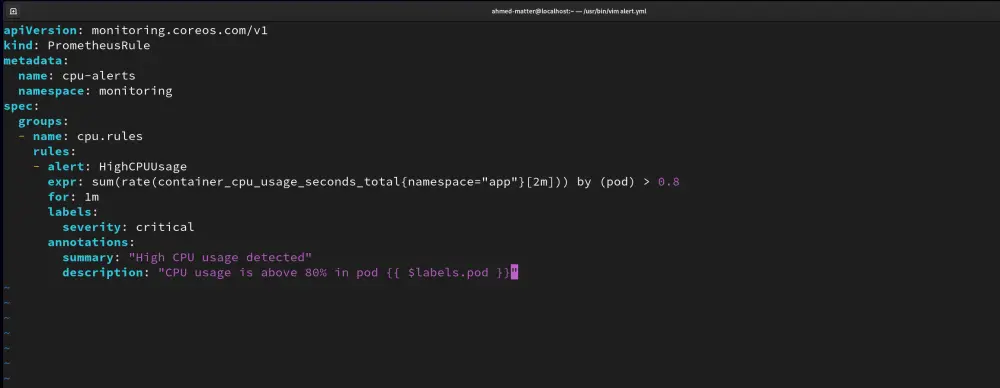The width and height of the screenshot is (1000, 388).
Task: Click the name key before cpu.rules
Action: point(47,137)
